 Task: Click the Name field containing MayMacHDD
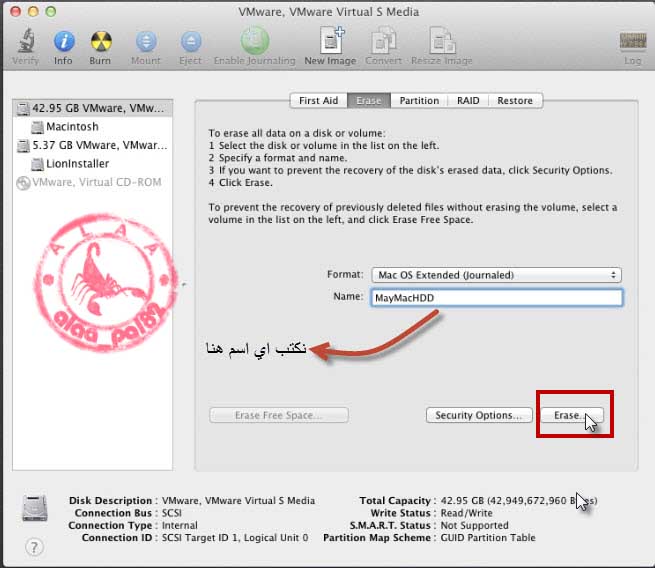pos(496,298)
